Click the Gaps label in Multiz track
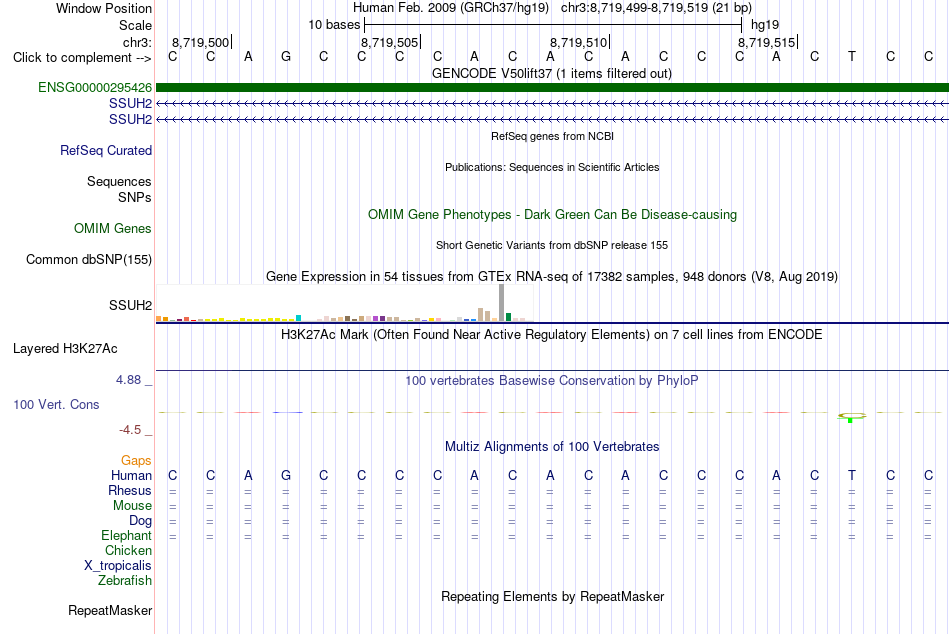This screenshot has width=950, height=634. pyautogui.click(x=136, y=461)
